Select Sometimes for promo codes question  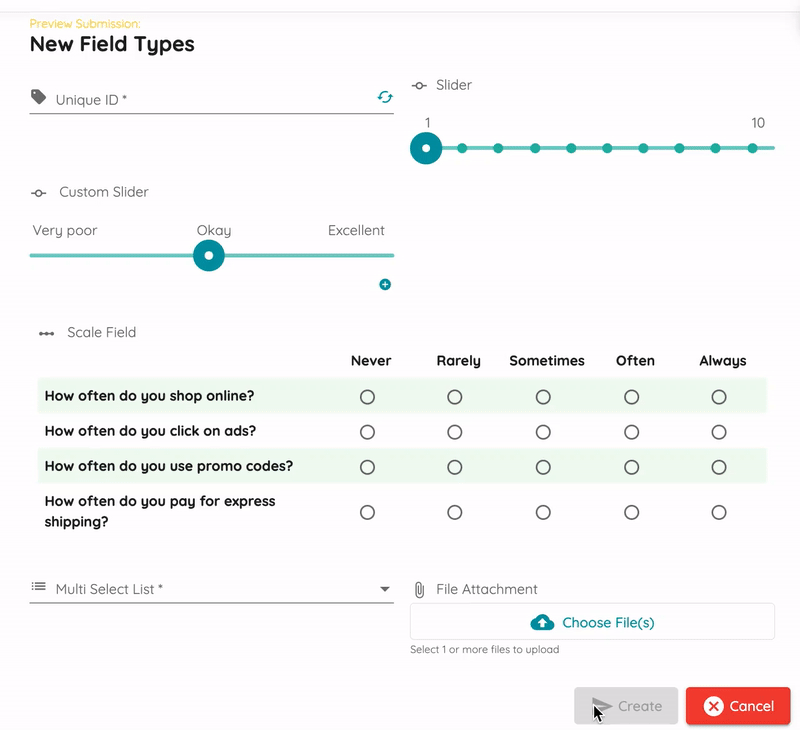(543, 467)
